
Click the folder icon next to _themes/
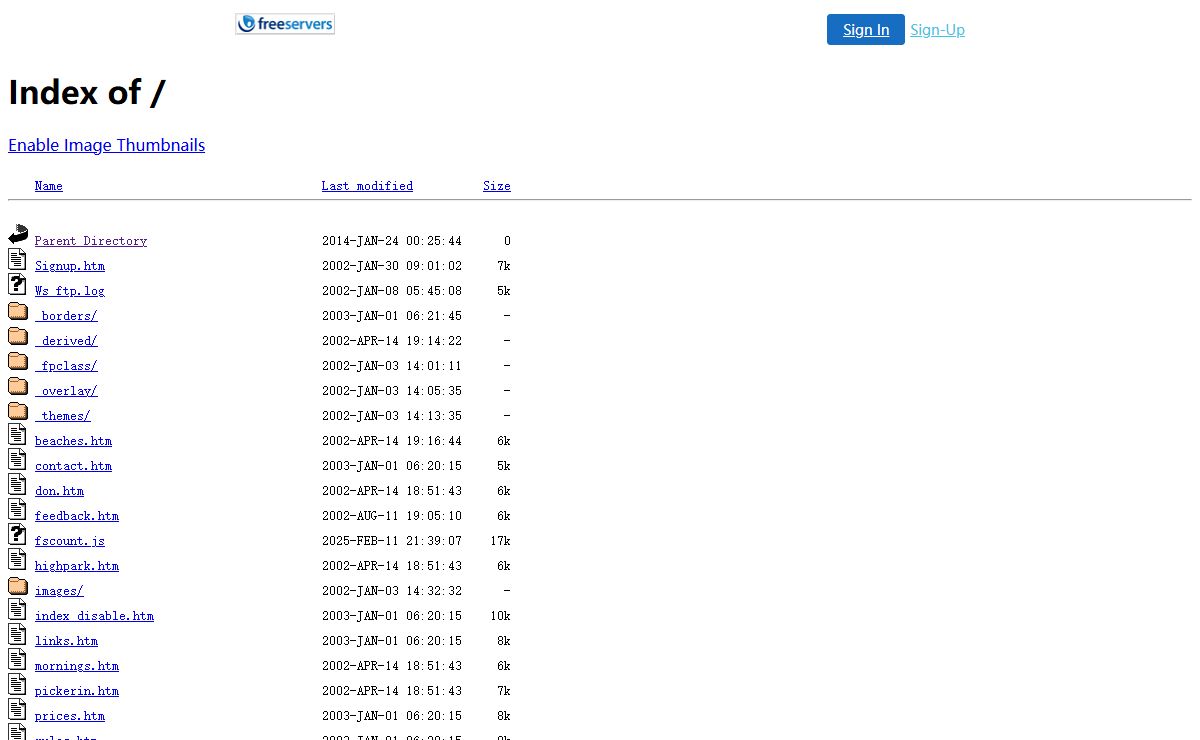(18, 411)
